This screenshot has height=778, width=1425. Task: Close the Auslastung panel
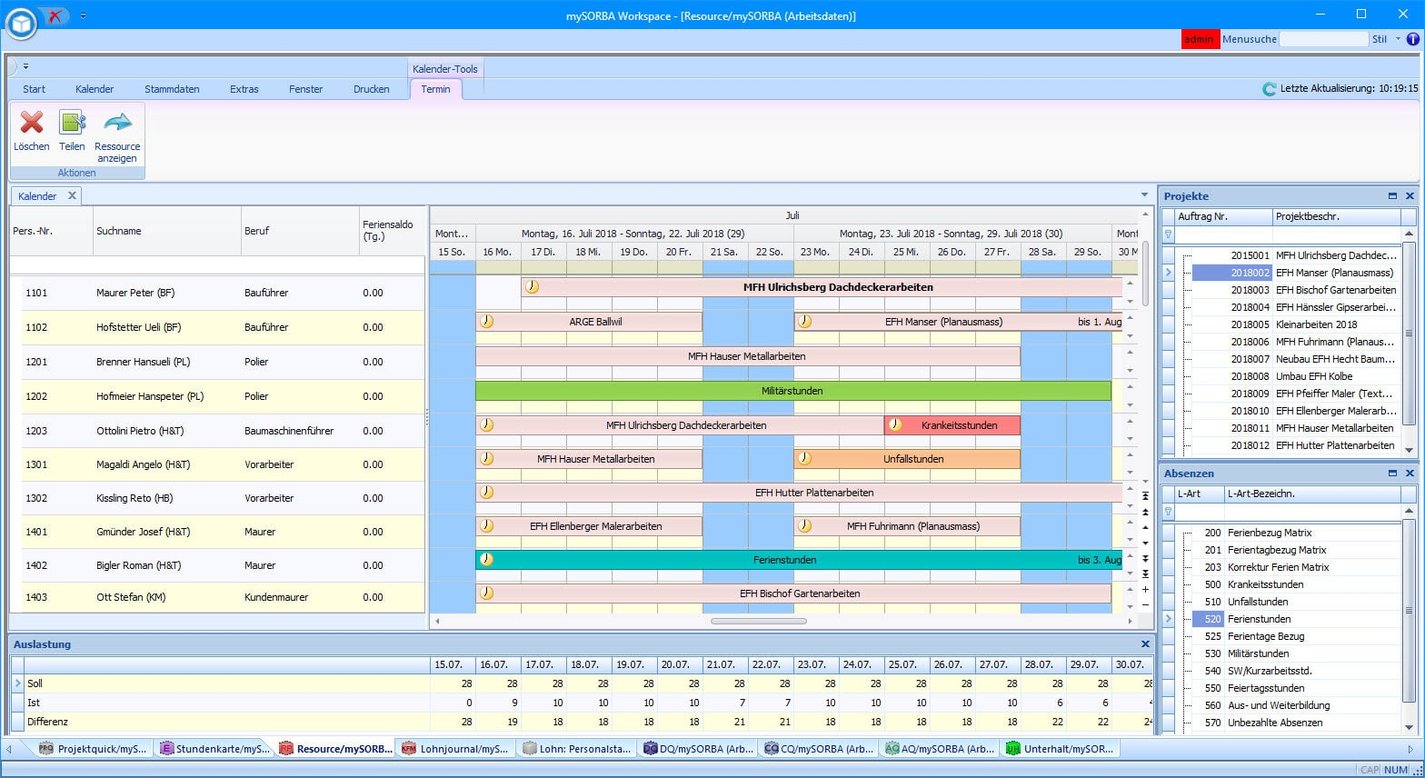[x=1145, y=644]
